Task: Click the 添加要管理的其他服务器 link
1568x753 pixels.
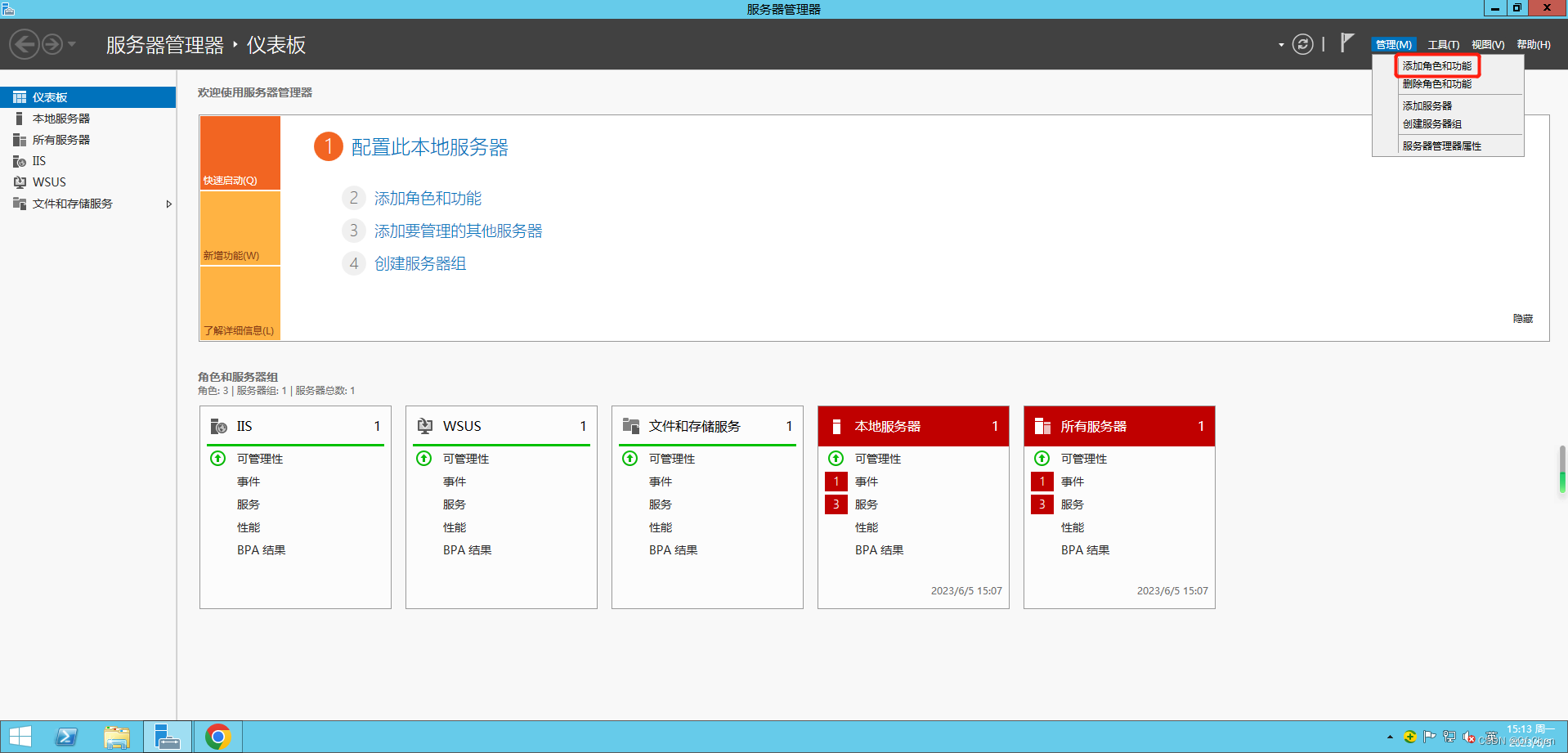Action: (458, 231)
